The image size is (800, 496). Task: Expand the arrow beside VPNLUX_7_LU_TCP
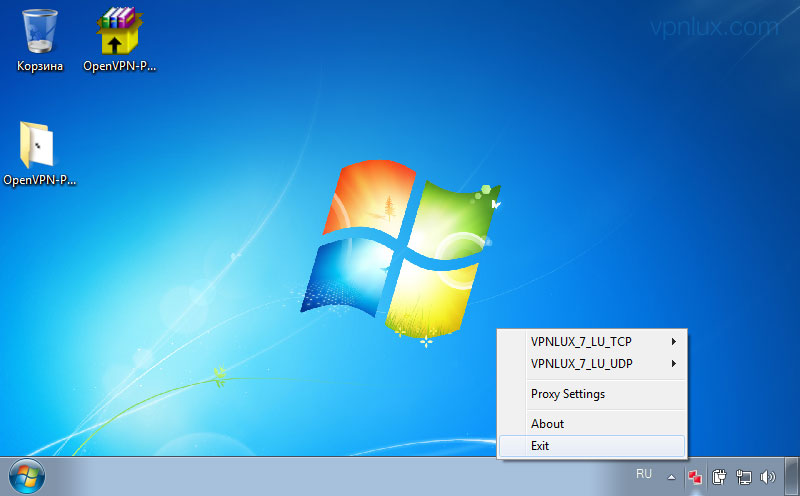click(674, 341)
